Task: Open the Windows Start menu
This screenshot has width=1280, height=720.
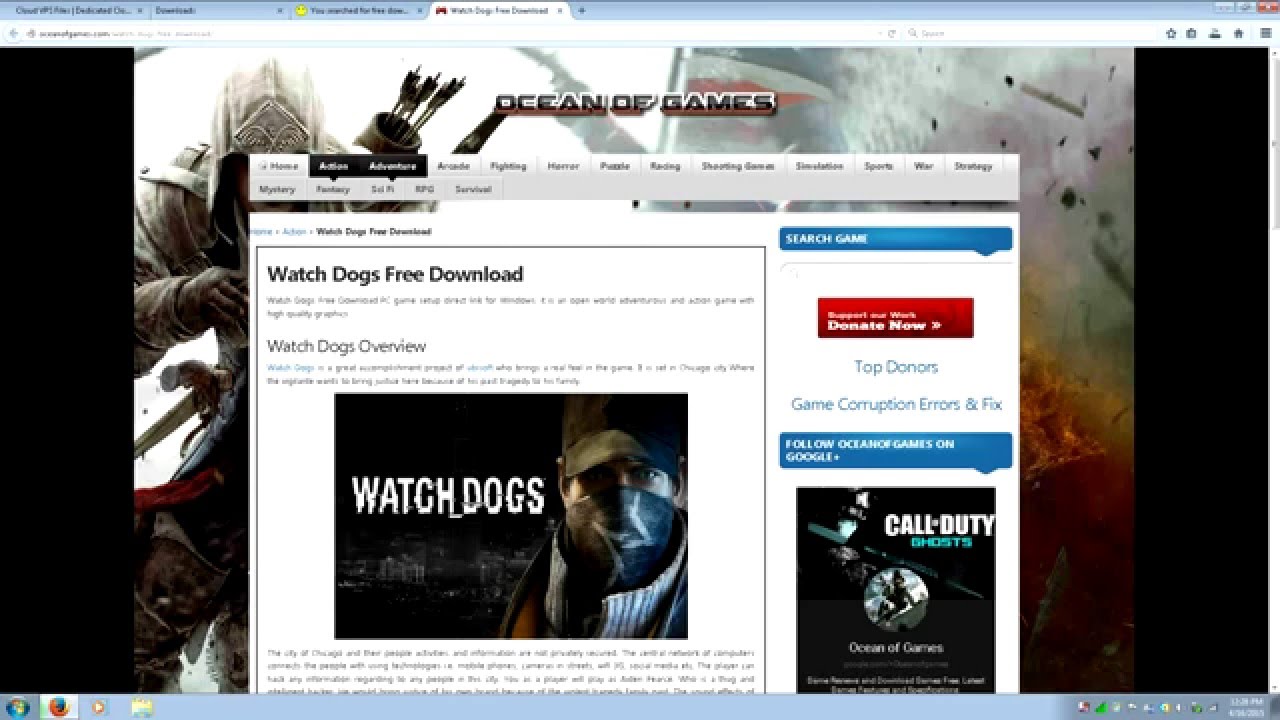Action: click(17, 707)
